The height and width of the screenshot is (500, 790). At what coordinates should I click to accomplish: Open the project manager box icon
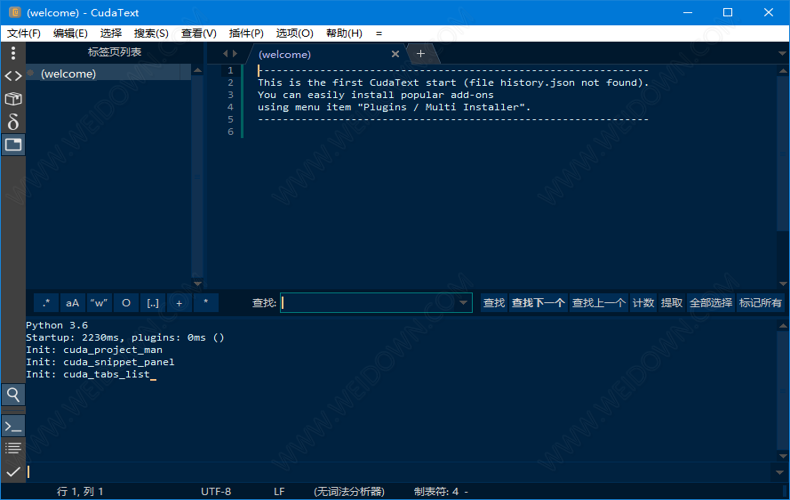pyautogui.click(x=13, y=99)
